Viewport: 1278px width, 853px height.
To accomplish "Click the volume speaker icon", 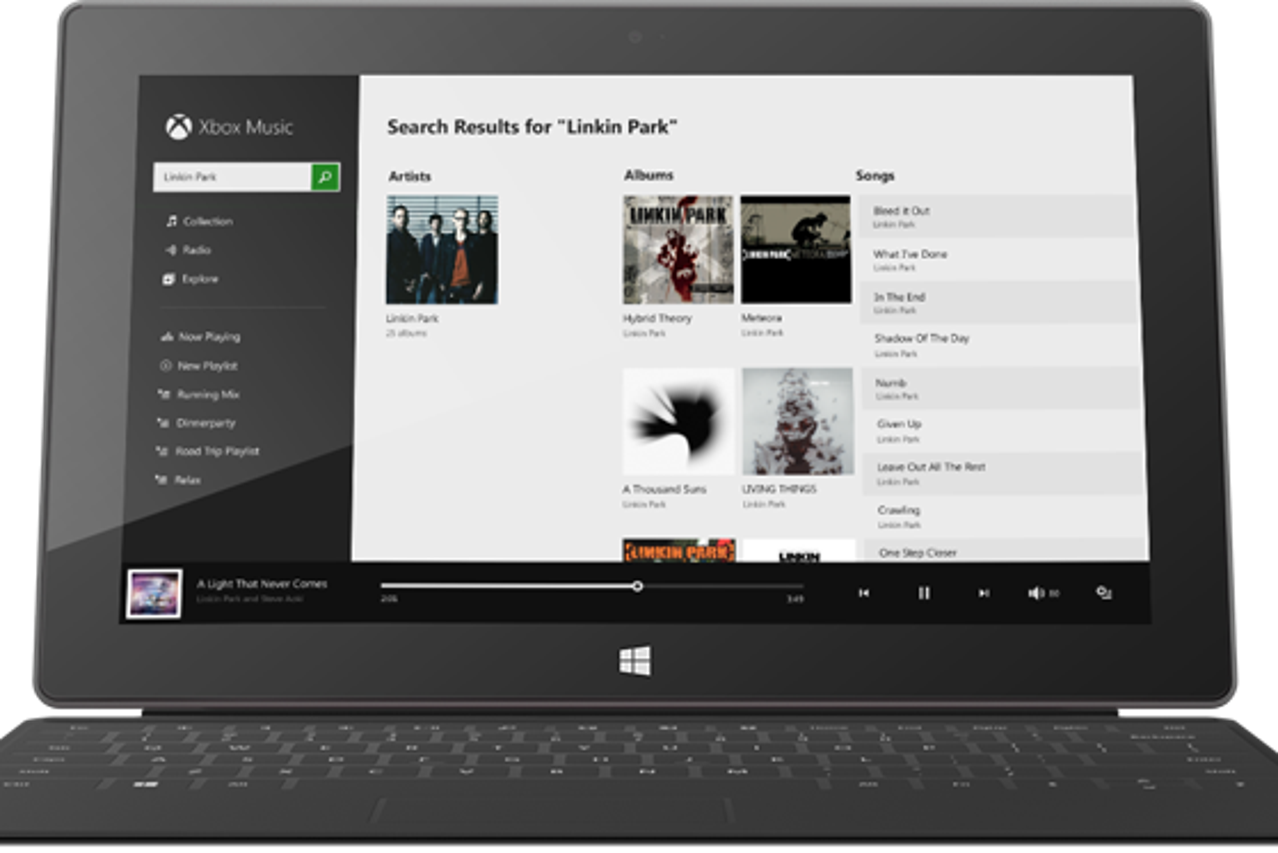I will click(1036, 593).
